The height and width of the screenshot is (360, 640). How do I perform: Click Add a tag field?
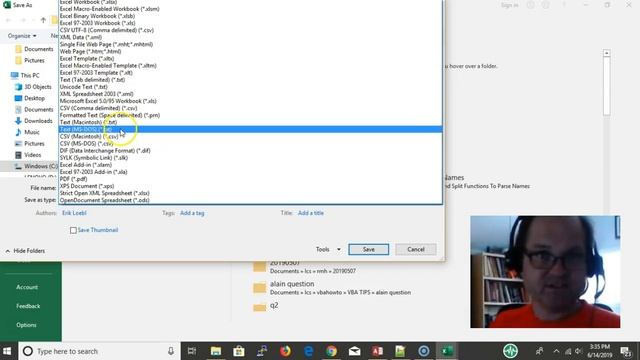pos(192,213)
